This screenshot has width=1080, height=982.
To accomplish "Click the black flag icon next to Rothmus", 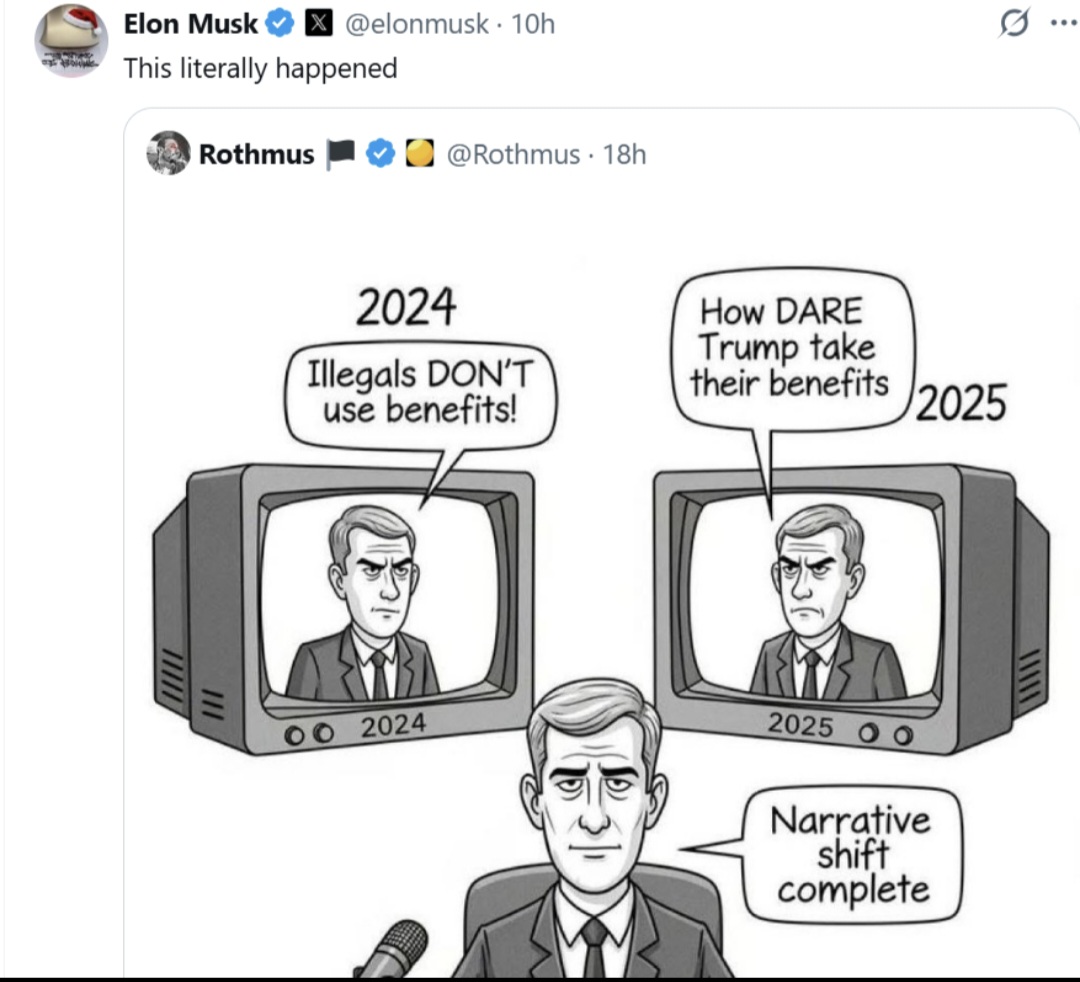I will pyautogui.click(x=341, y=154).
